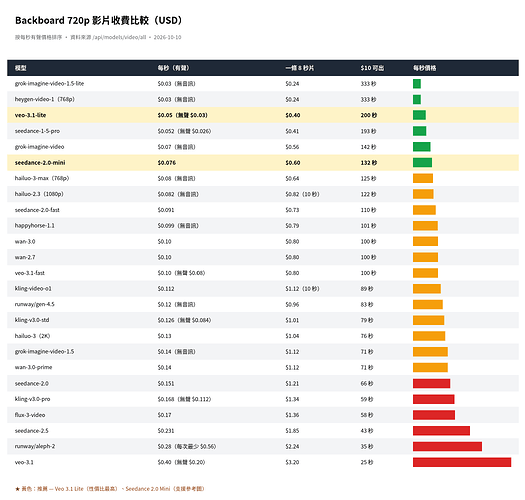
Task: Click the orange price bar for kling-video-o1
Action: (x=427, y=289)
